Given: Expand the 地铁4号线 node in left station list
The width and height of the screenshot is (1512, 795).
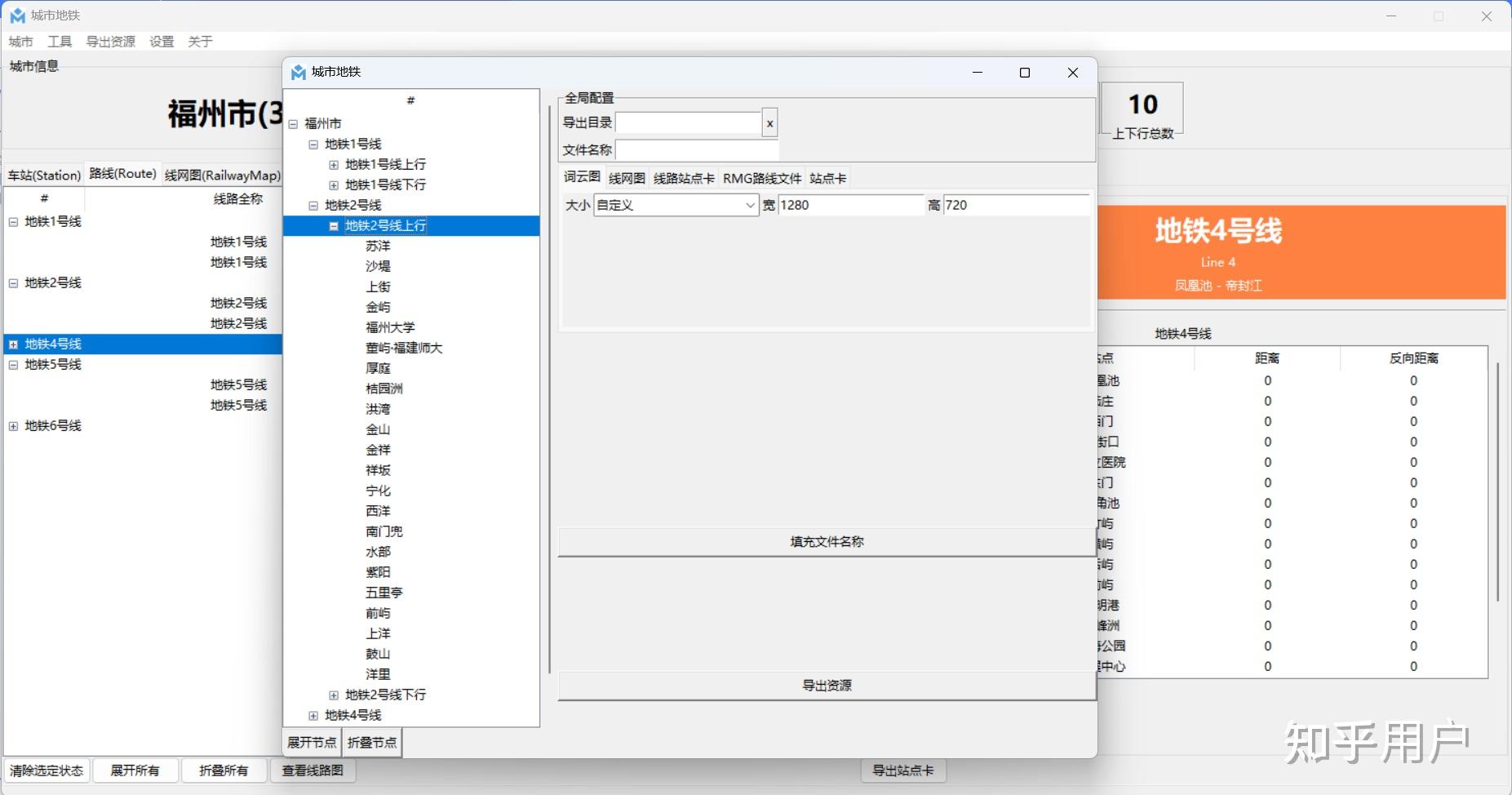Looking at the screenshot, I should coord(13,344).
